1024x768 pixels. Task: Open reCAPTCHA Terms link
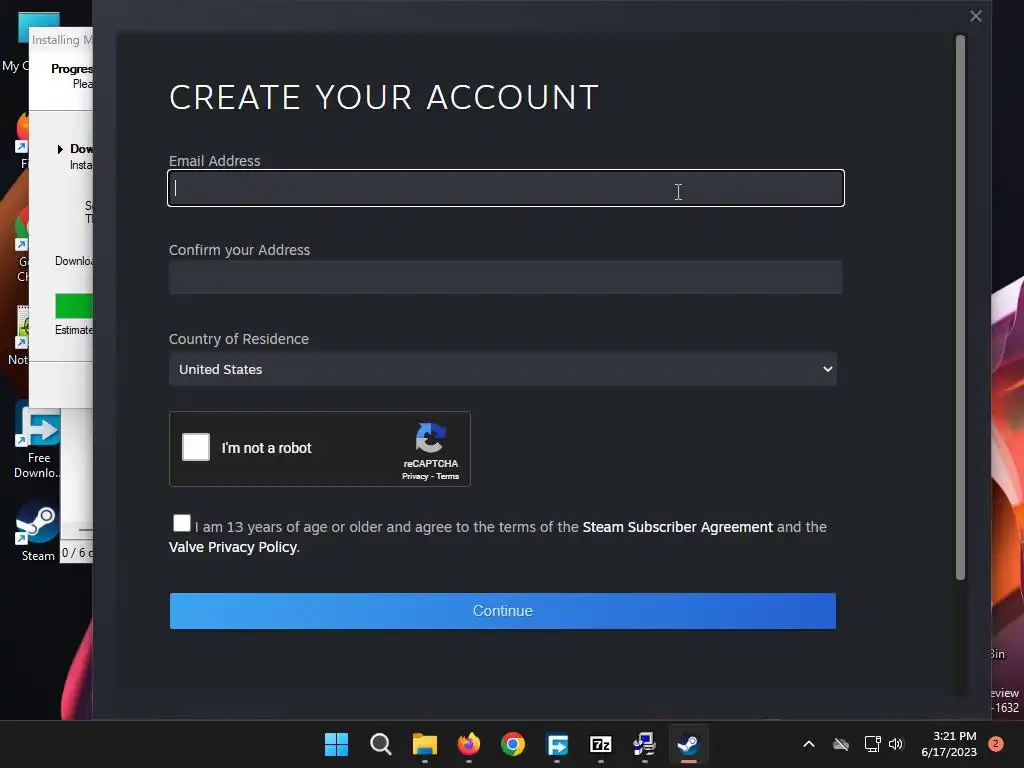pos(447,476)
